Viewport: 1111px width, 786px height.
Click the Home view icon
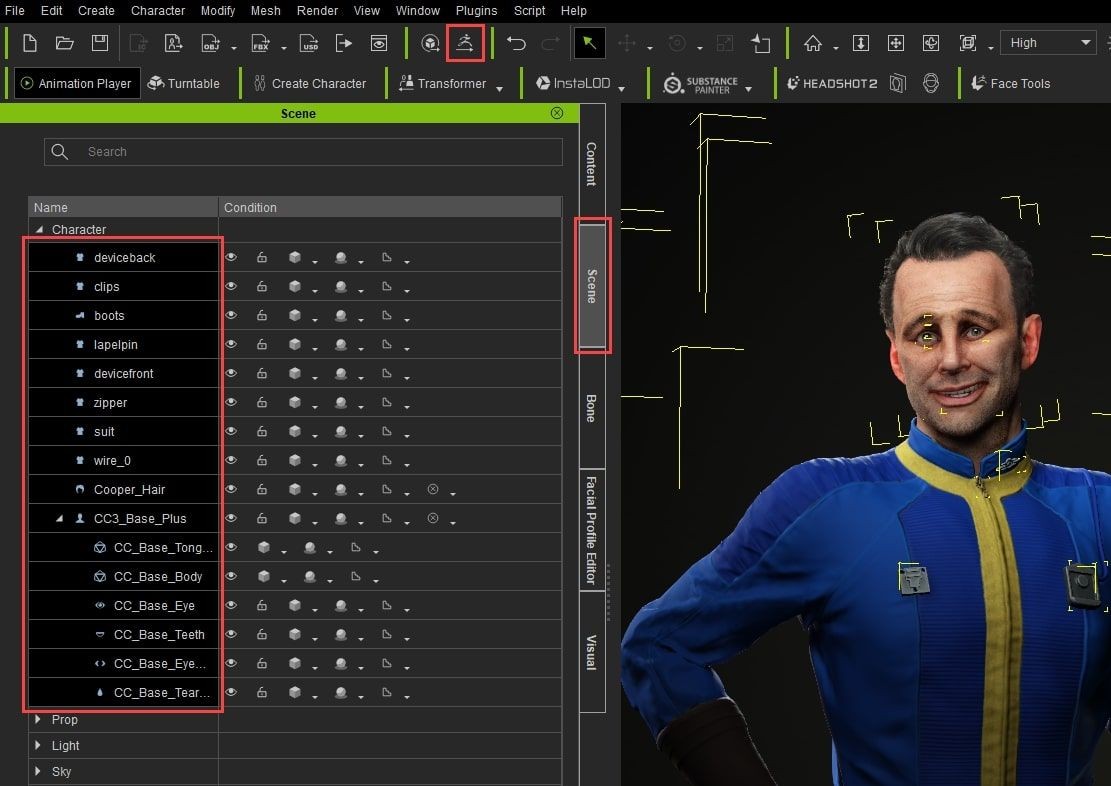pyautogui.click(x=813, y=43)
